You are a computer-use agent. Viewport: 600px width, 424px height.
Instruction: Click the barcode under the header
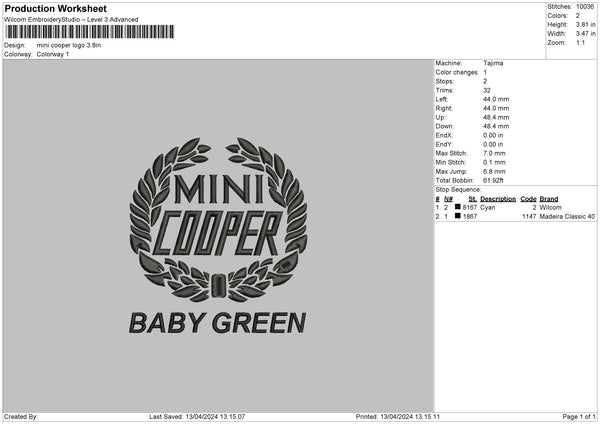pos(90,32)
